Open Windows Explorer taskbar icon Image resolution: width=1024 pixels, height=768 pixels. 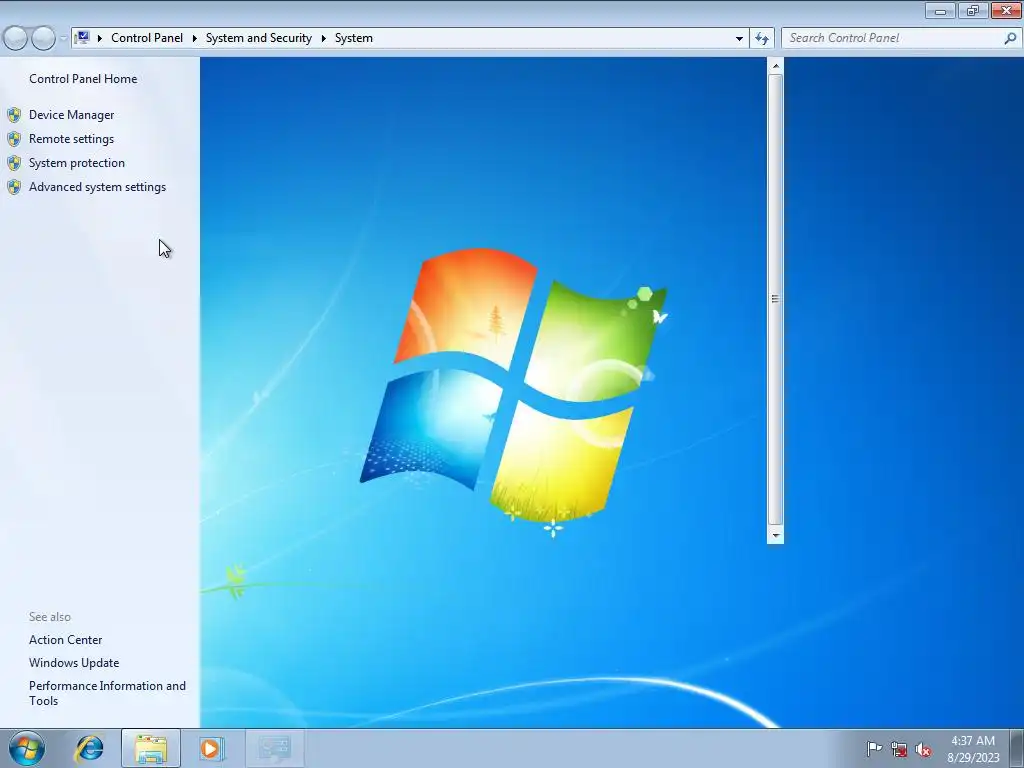(x=151, y=748)
